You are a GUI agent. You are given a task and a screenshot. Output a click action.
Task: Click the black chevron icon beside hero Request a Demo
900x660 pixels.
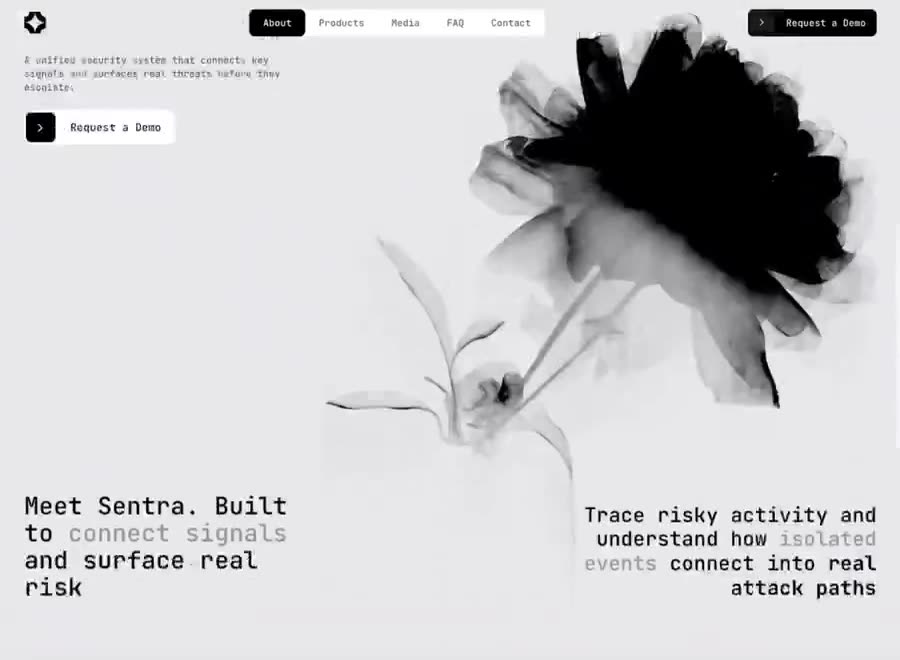pyautogui.click(x=40, y=127)
